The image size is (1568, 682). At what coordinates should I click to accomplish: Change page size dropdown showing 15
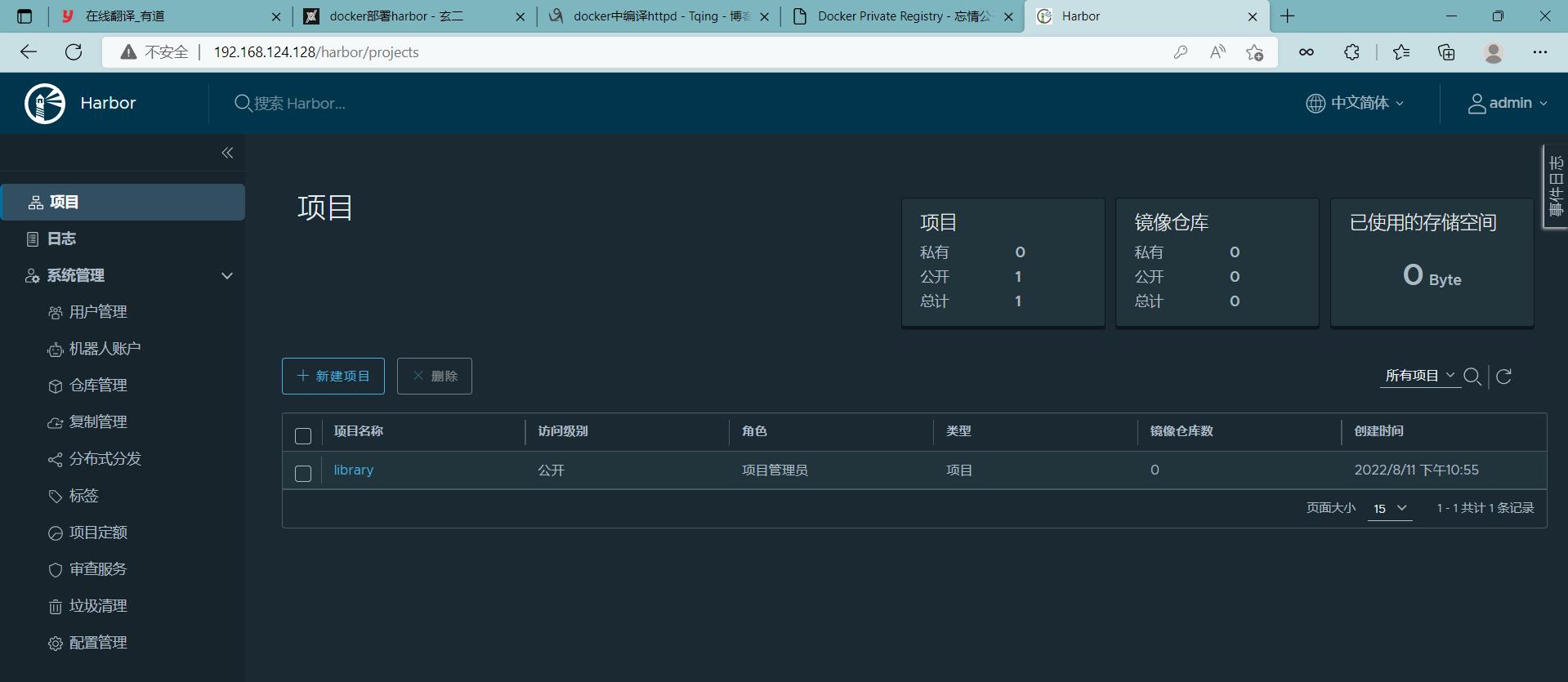(x=1389, y=508)
